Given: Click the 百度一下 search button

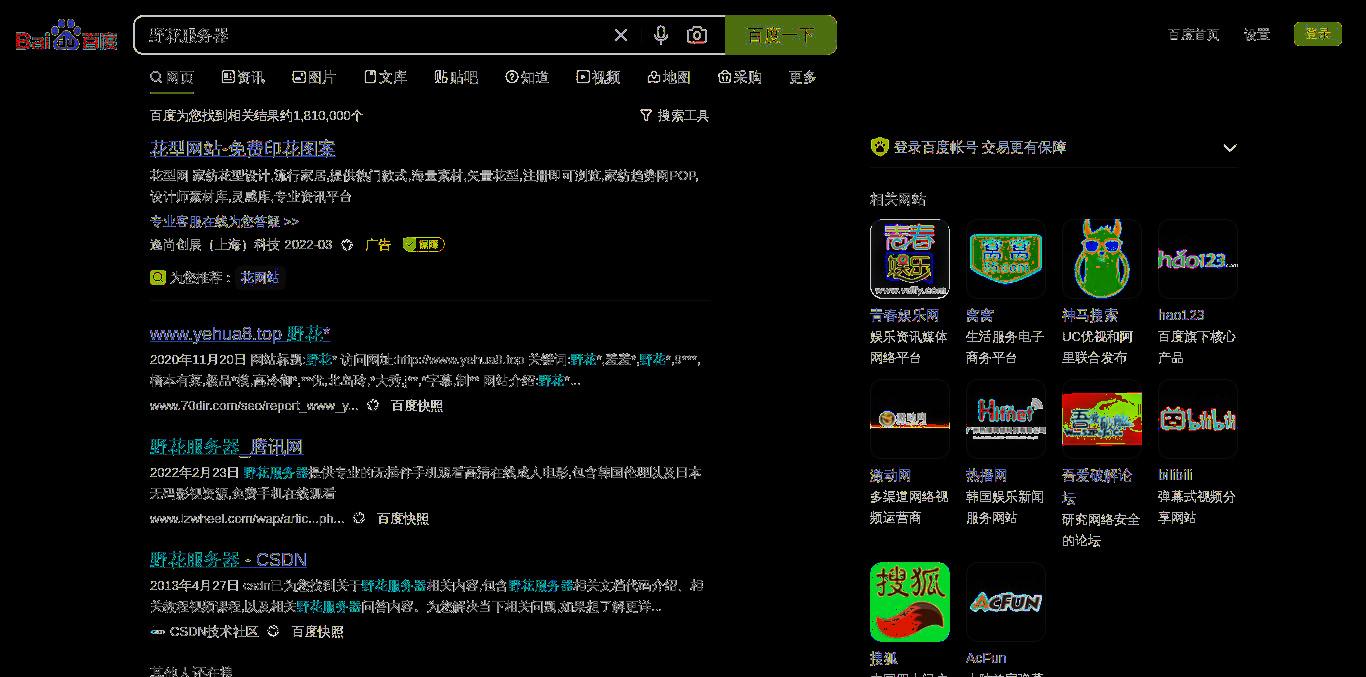Looking at the screenshot, I should [x=780, y=35].
